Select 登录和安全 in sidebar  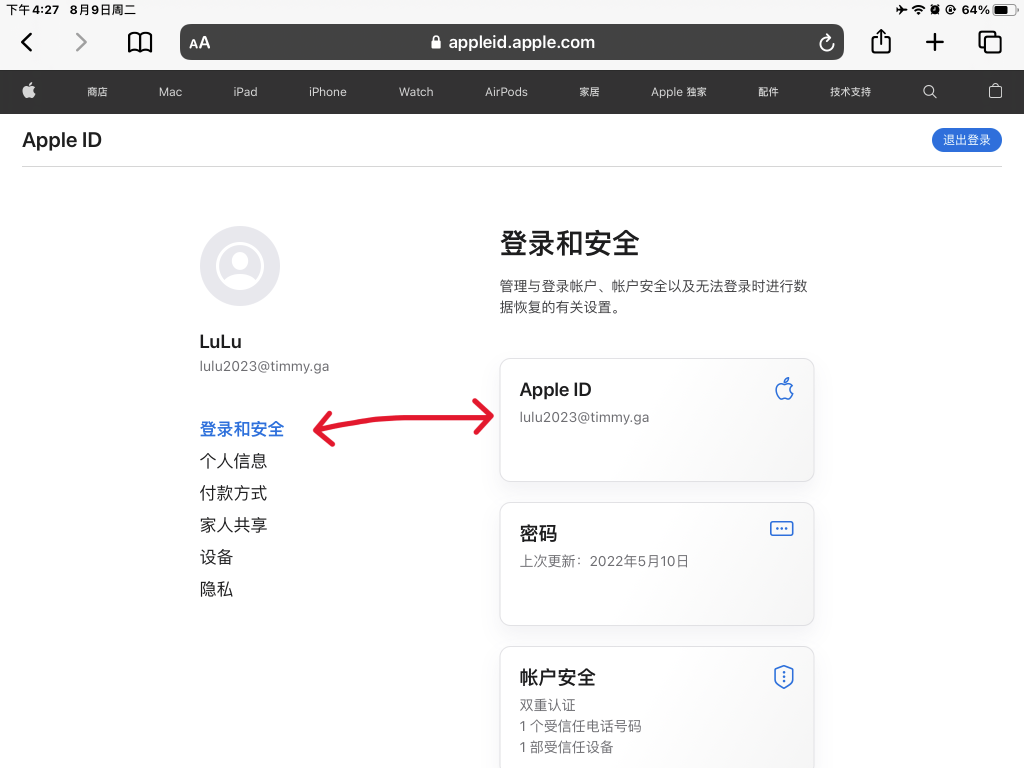pos(242,429)
